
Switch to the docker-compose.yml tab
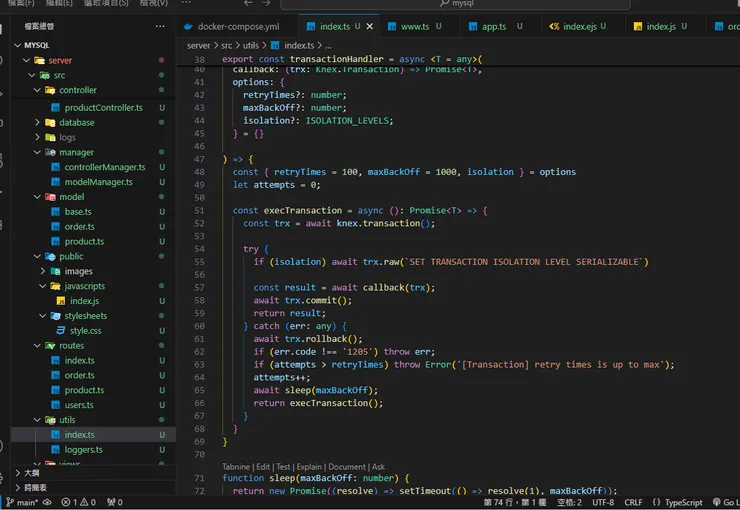(237, 26)
